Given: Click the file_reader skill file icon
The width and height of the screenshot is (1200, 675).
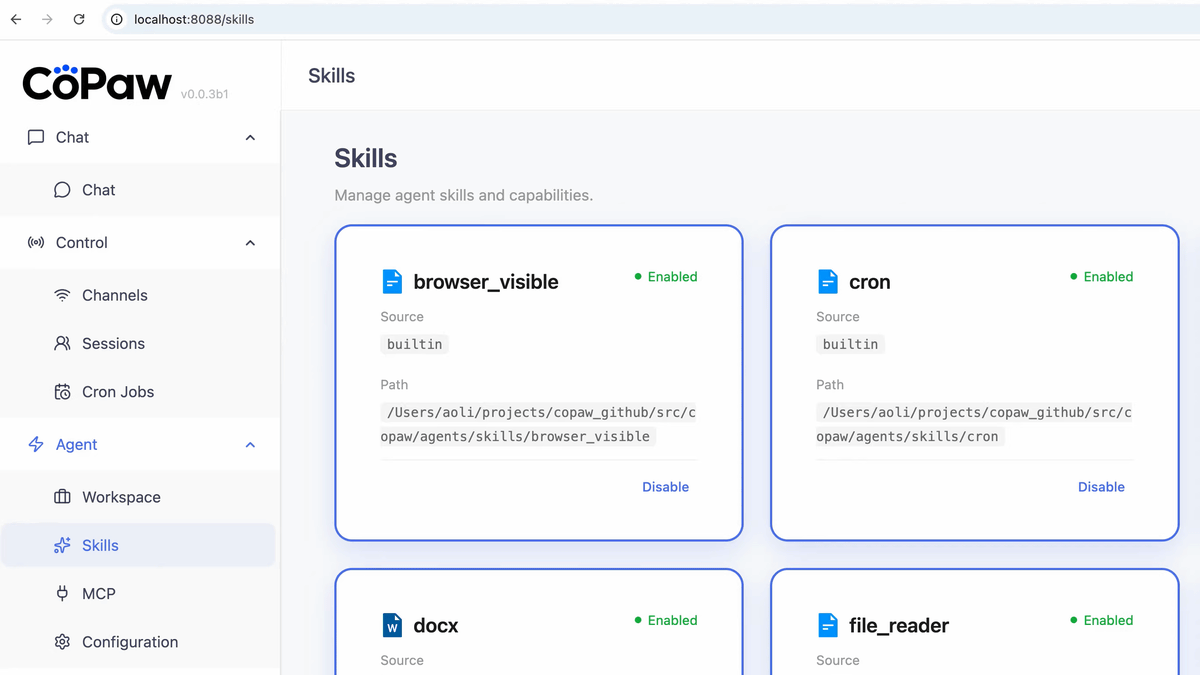Looking at the screenshot, I should pos(828,626).
